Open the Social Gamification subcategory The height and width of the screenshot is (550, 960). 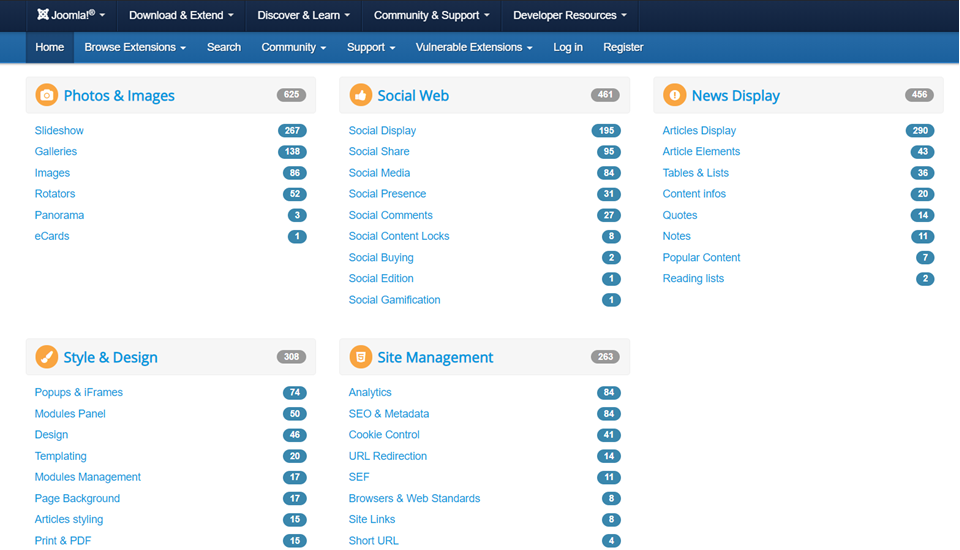[x=394, y=299]
